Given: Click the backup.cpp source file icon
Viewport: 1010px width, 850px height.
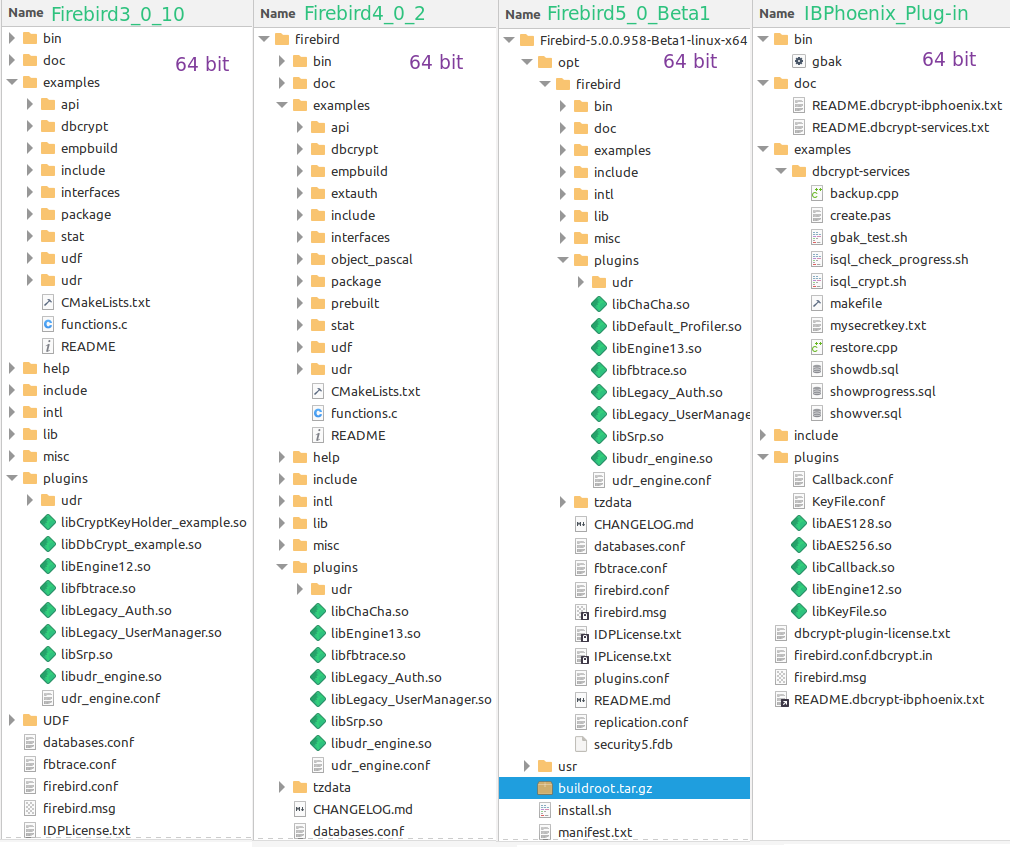Looking at the screenshot, I should pyautogui.click(x=817, y=193).
